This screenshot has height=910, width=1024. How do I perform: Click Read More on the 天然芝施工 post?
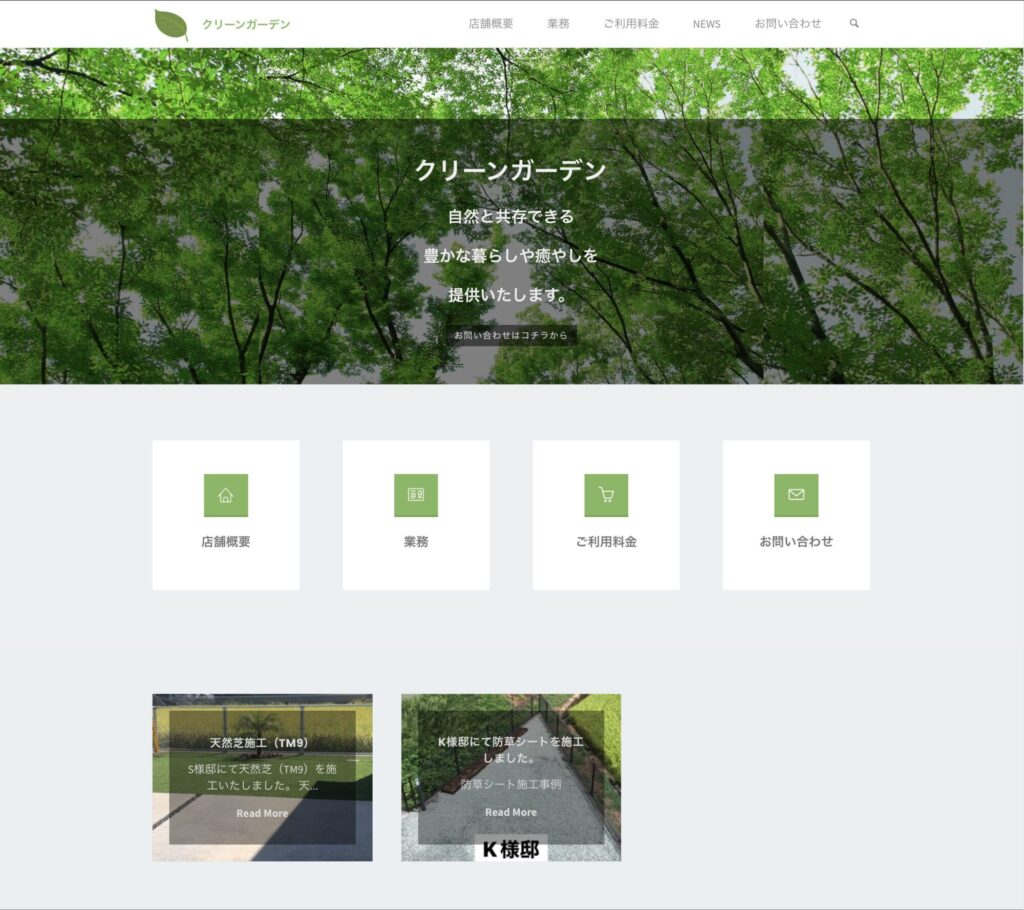pos(262,813)
